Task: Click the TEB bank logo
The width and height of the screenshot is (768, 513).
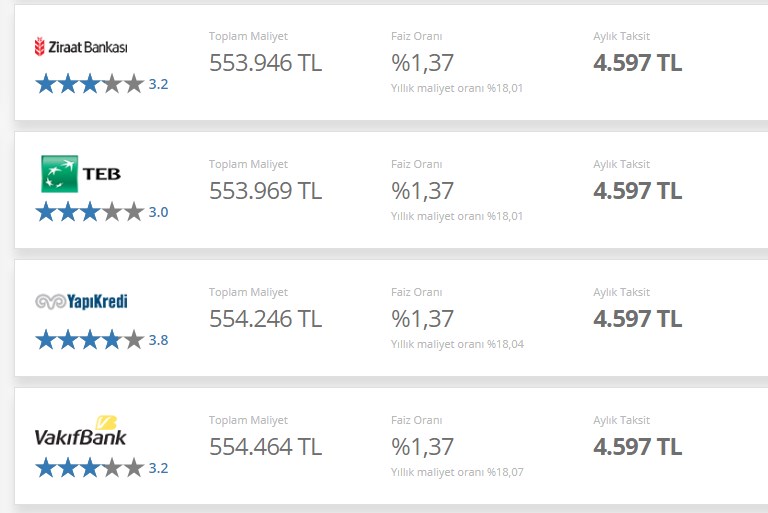Action: [81, 173]
